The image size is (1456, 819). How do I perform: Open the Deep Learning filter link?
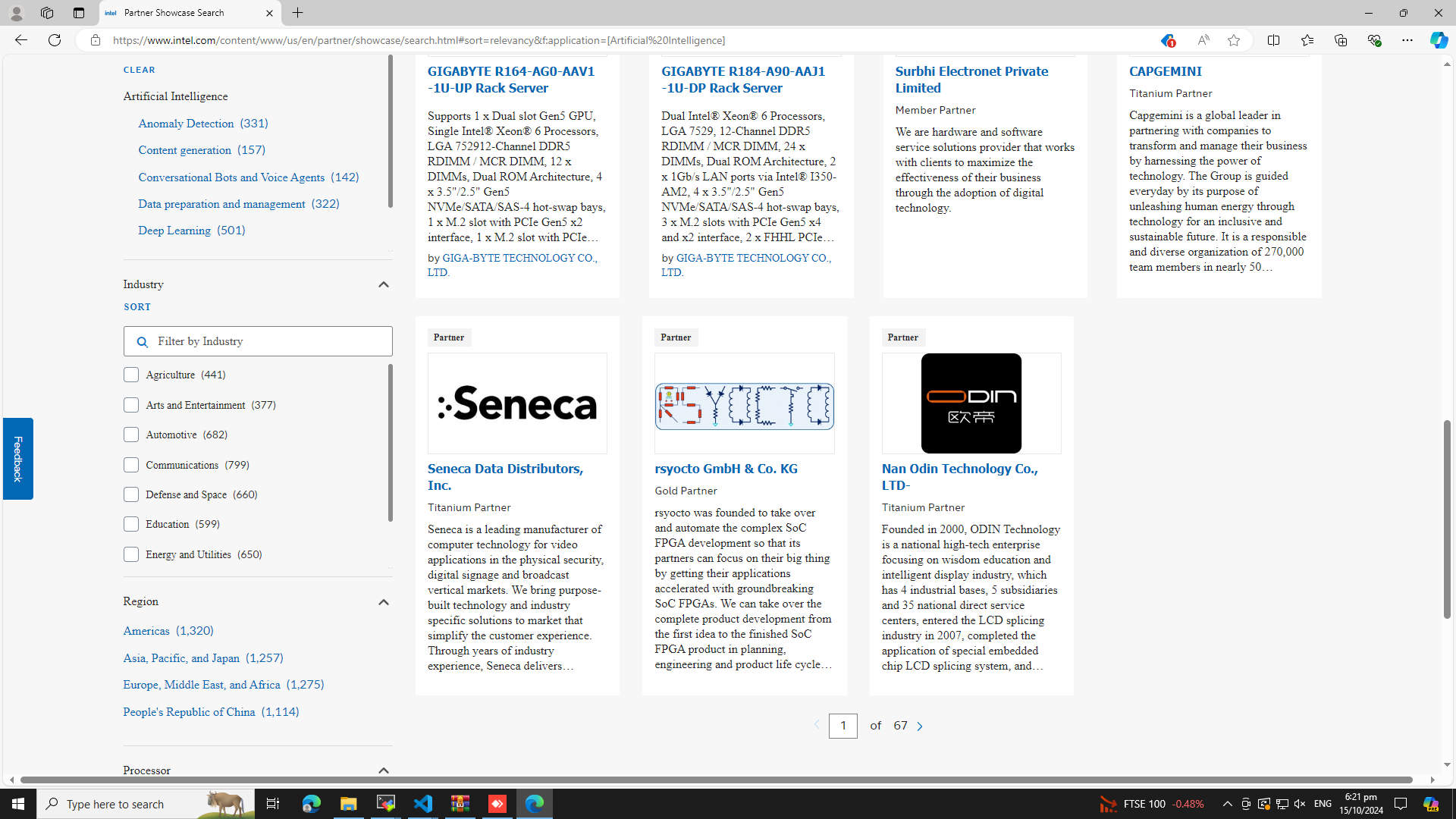point(174,231)
